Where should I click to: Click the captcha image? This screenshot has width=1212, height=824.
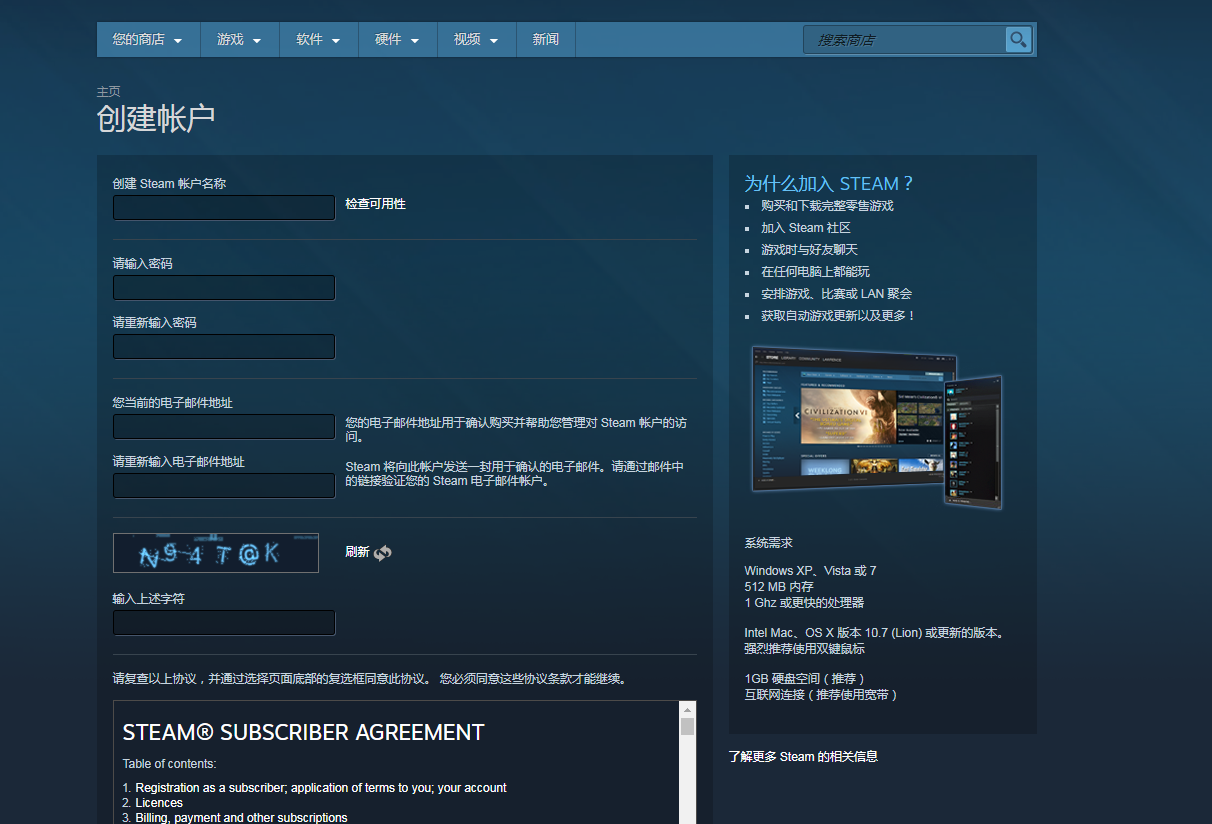216,553
